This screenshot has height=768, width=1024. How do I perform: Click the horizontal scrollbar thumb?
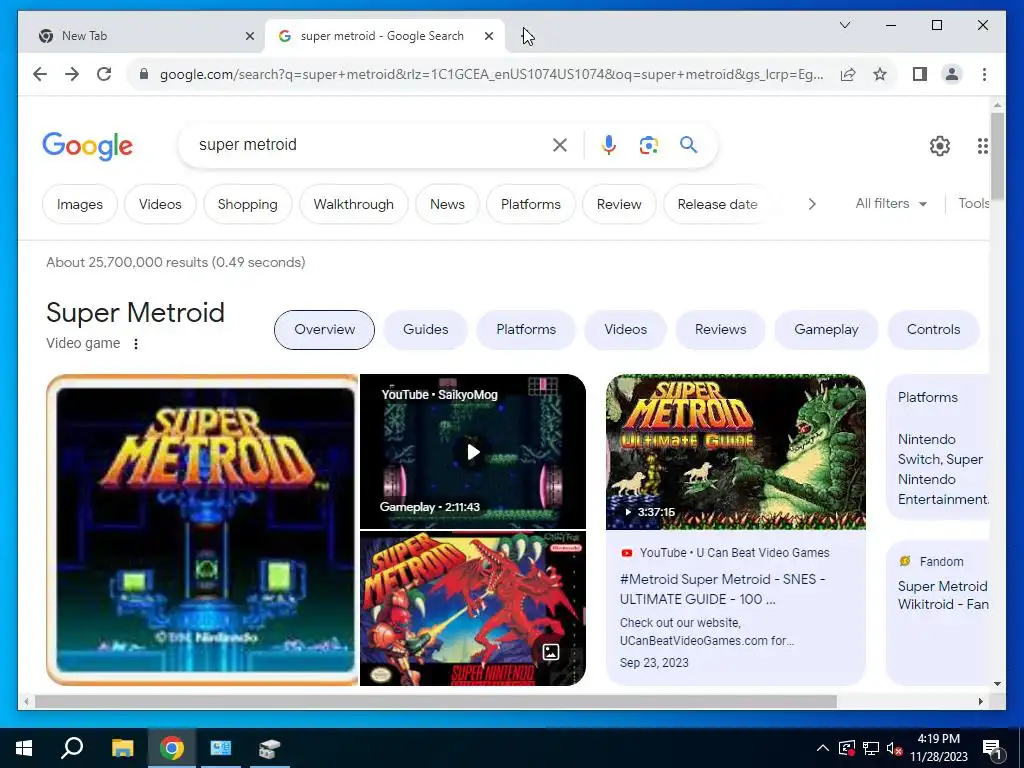tap(436, 701)
